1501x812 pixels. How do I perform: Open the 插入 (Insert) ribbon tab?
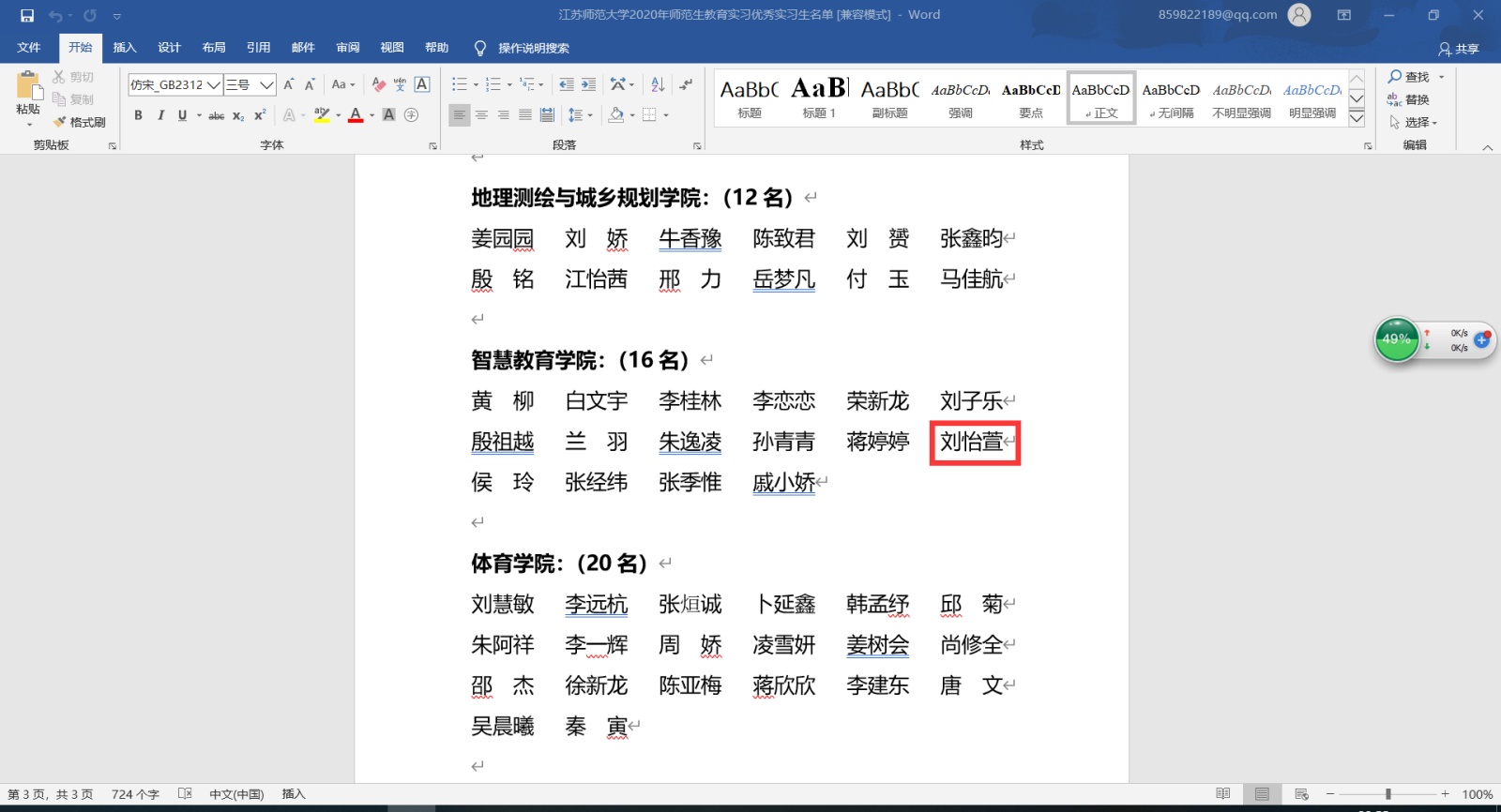pos(125,48)
